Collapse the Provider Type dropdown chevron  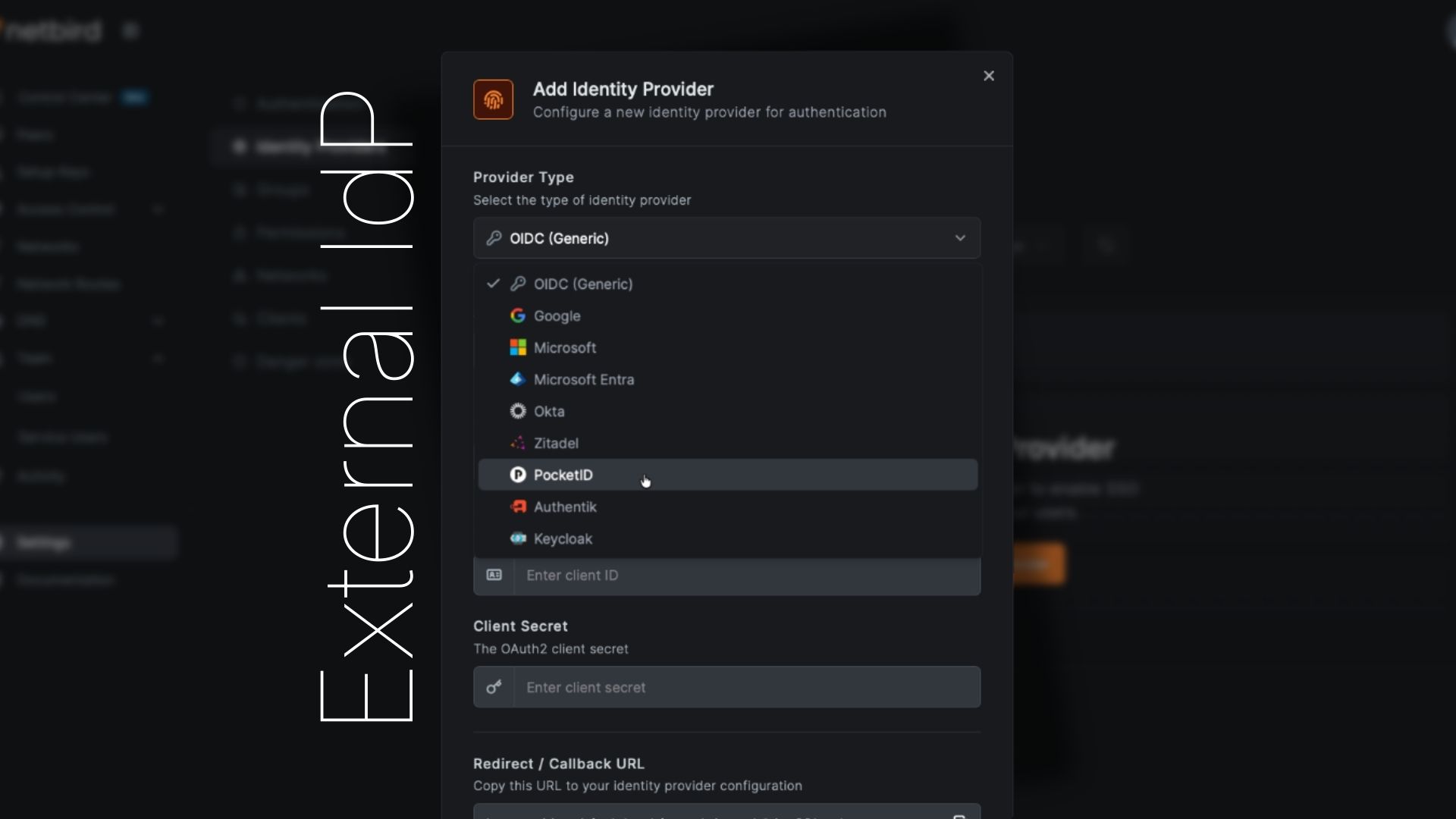pyautogui.click(x=960, y=238)
